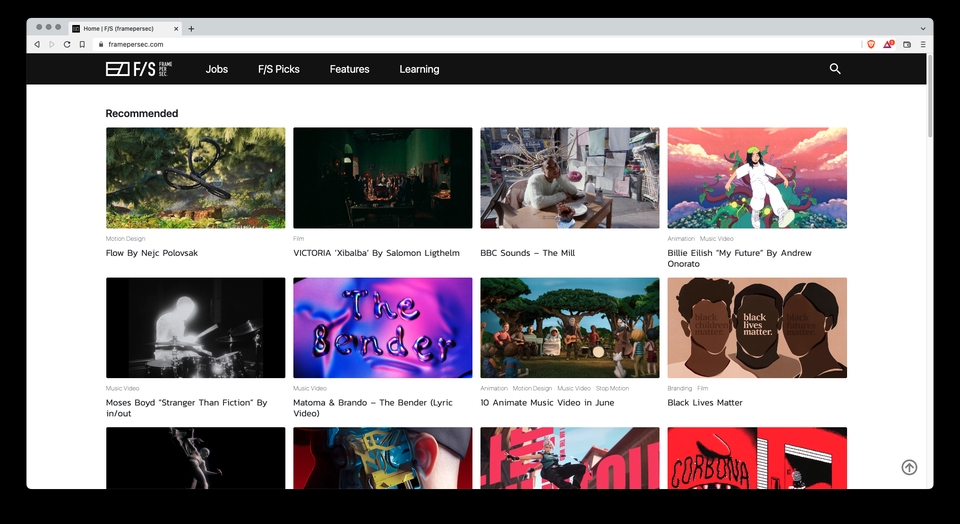
Task: Bookmark this page icon in toolbar
Action: [82, 44]
